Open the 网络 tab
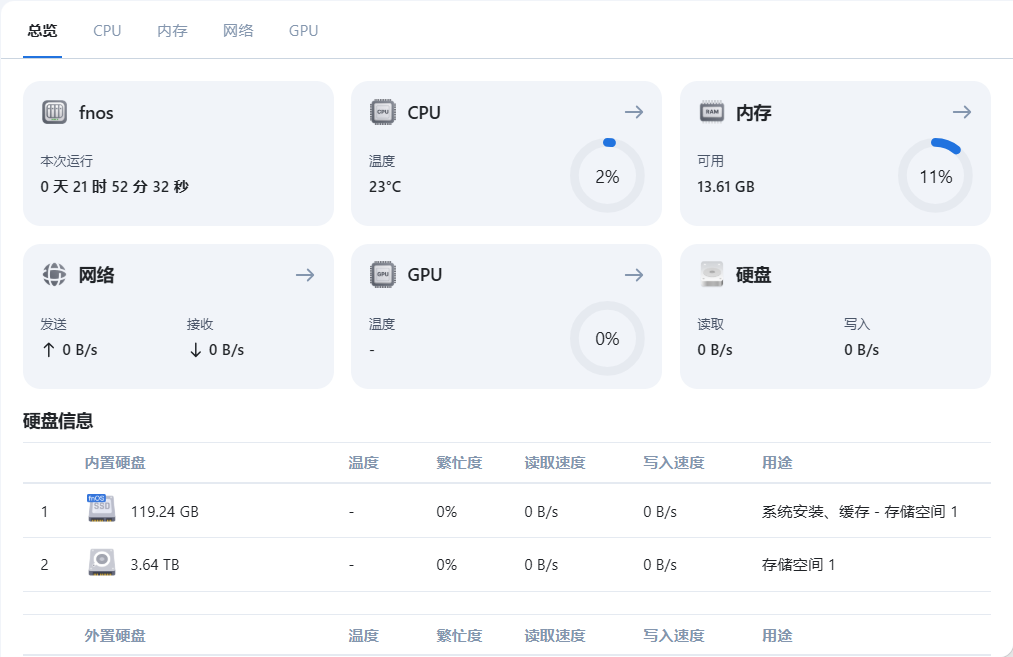 (238, 30)
